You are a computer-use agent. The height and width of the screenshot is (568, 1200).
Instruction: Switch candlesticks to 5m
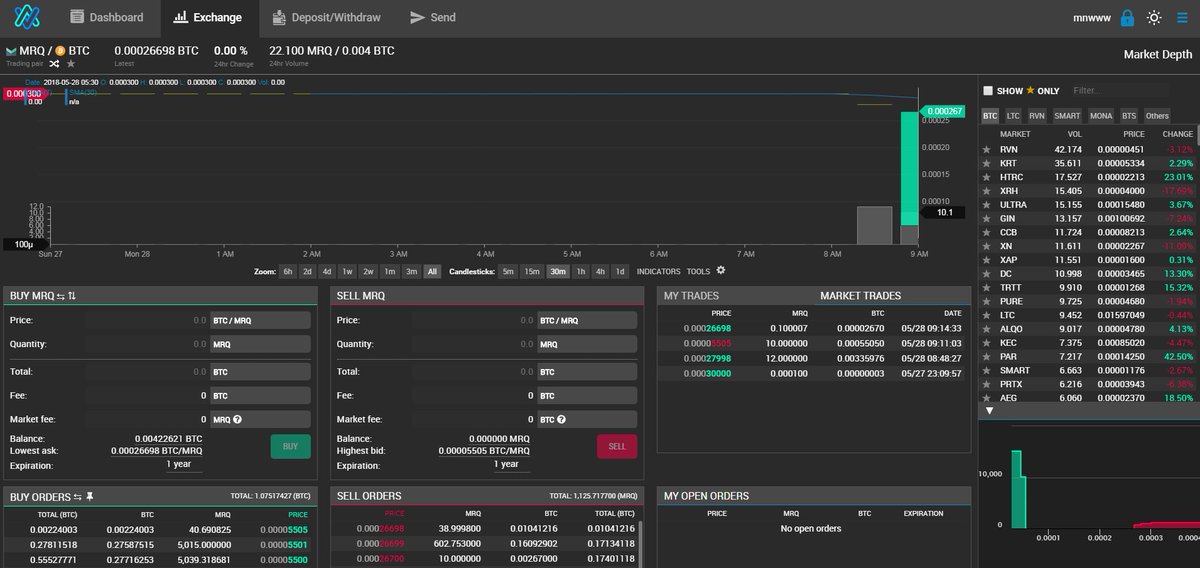click(508, 271)
